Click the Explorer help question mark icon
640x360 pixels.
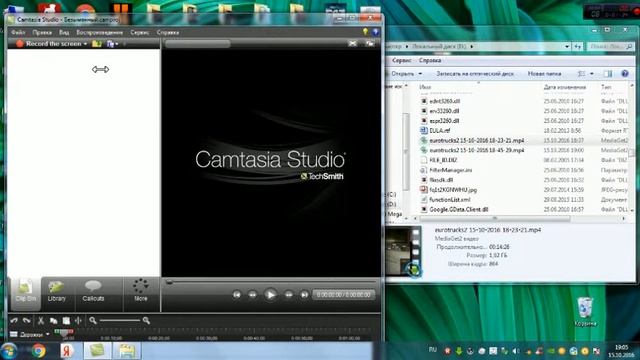coord(625,74)
